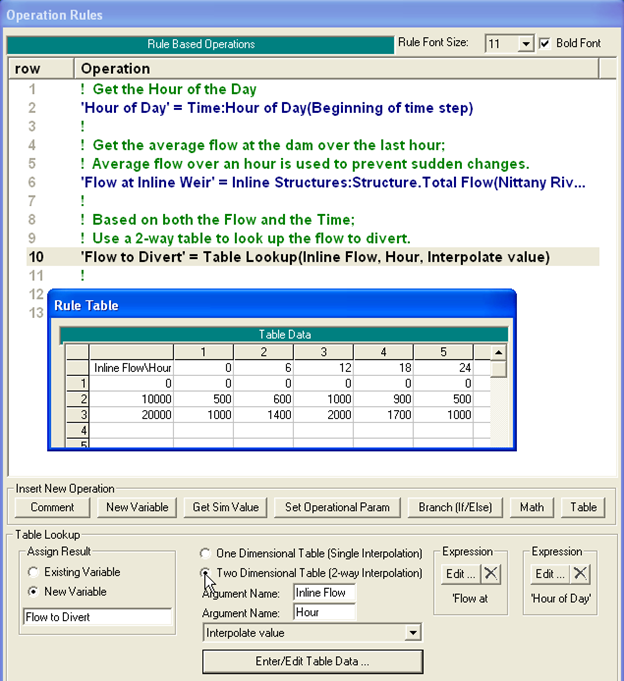Insert a New Variable operation
Screen dimensions: 624x681
point(138,507)
